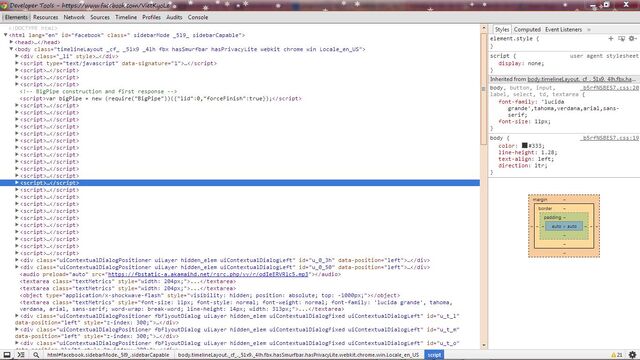
Task: Select body.timelineLayout breadcrumb in bottom bar
Action: coord(298,355)
